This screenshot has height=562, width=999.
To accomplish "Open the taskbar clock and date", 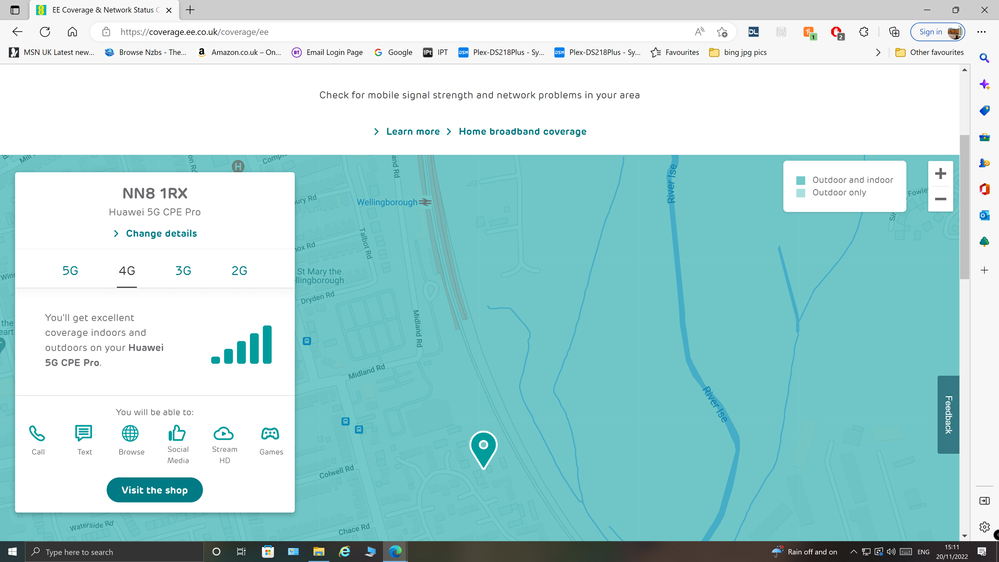I will tap(951, 552).
